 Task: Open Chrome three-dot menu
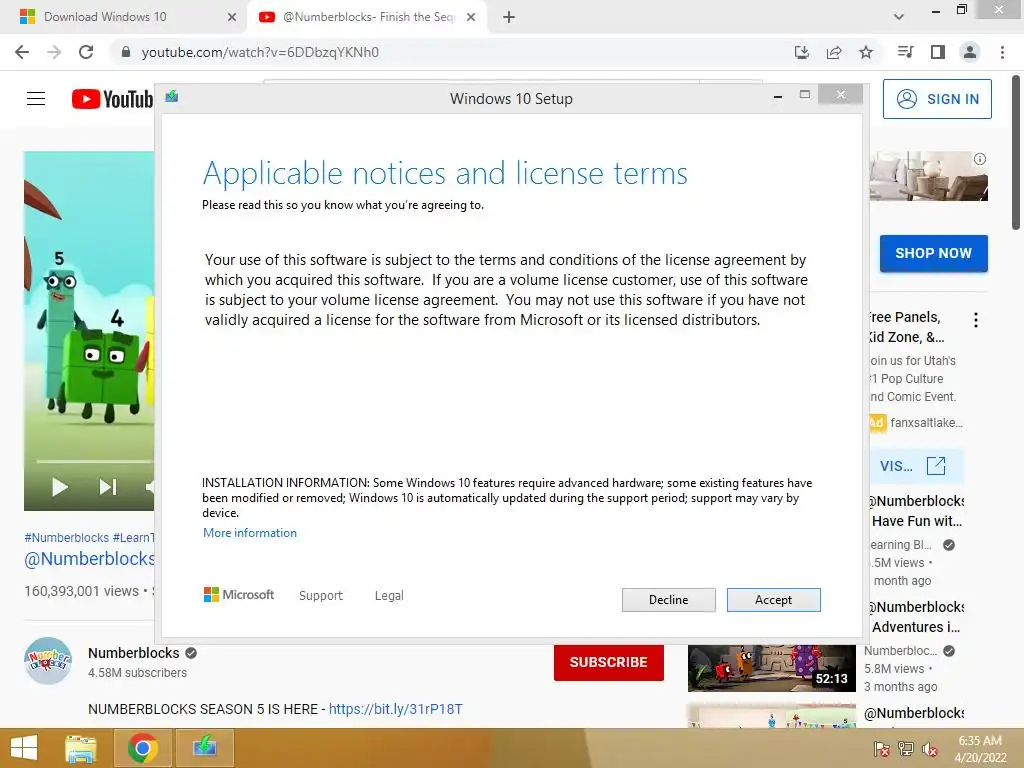(x=1002, y=52)
